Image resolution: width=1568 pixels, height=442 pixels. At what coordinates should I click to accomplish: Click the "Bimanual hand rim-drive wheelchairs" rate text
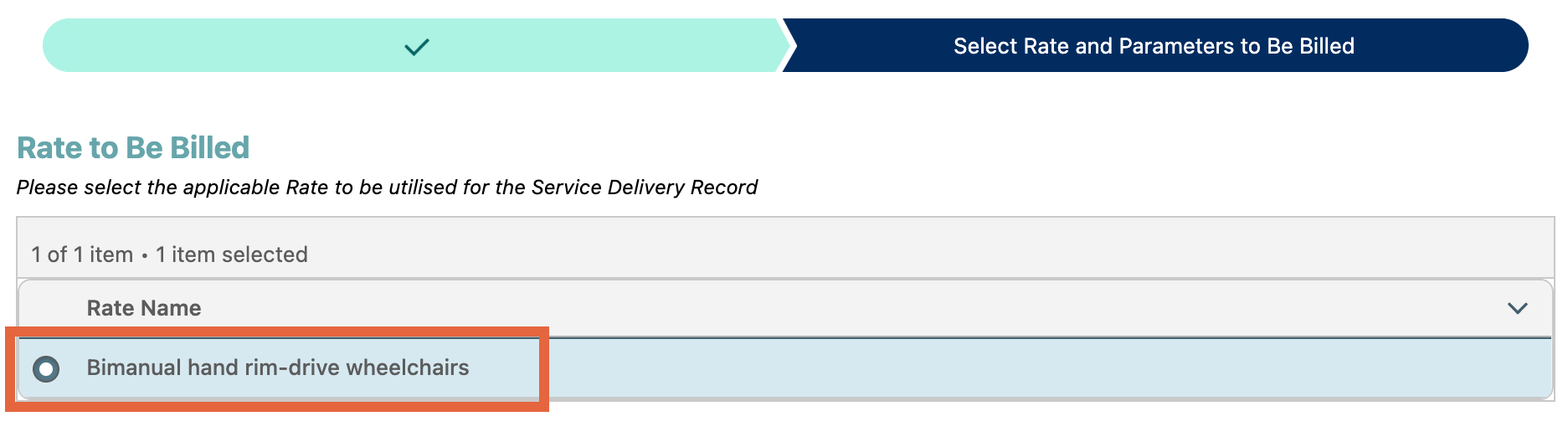point(277,367)
